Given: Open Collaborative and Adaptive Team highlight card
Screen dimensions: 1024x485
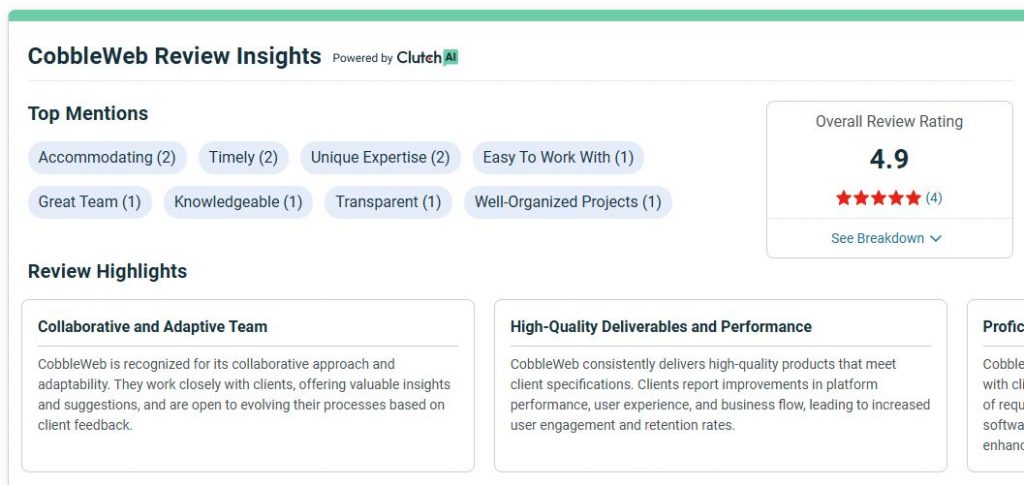Looking at the screenshot, I should 248,385.
